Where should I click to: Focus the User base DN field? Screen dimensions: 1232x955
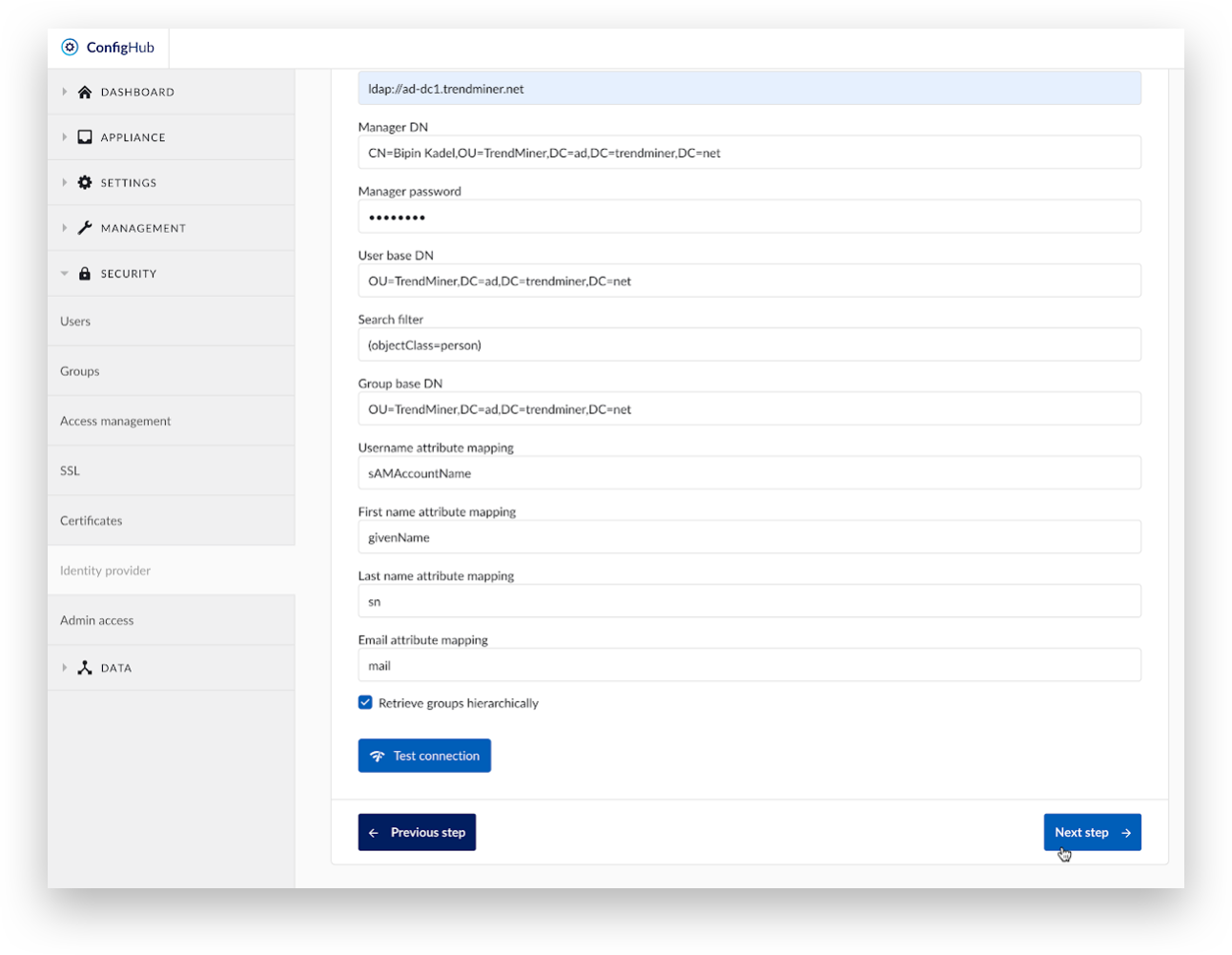749,280
